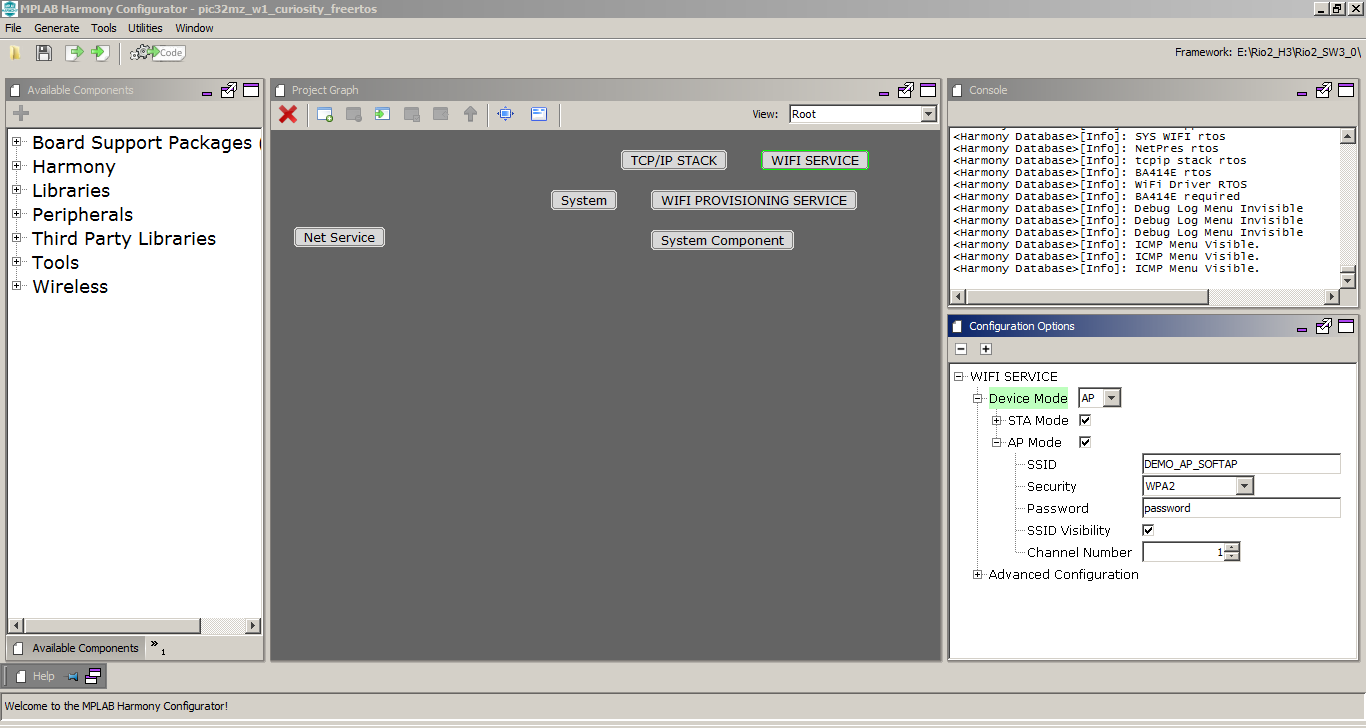Click the layered window icon next to Help pin
1366x728 pixels.
click(93, 676)
